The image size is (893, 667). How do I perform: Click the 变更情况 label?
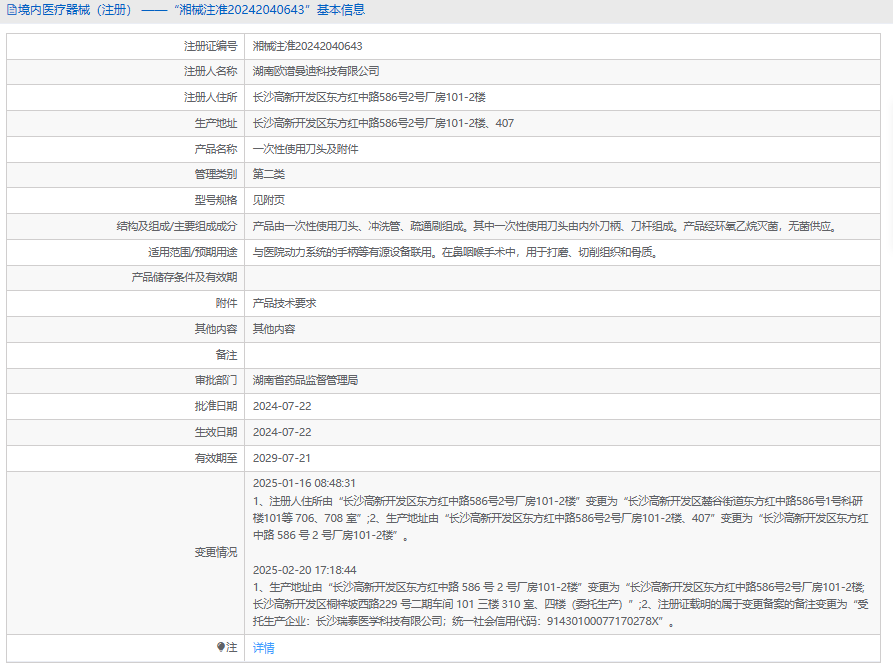pyautogui.click(x=216, y=553)
